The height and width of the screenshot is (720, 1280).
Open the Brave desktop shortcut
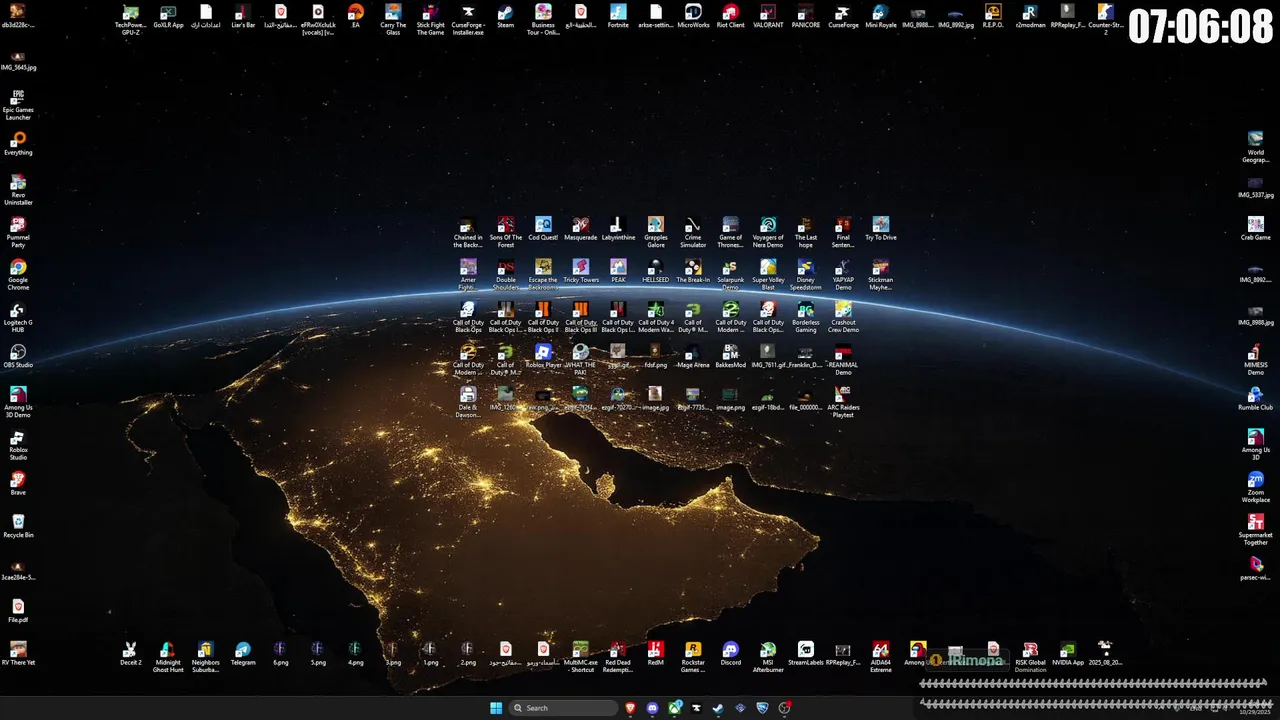18,484
